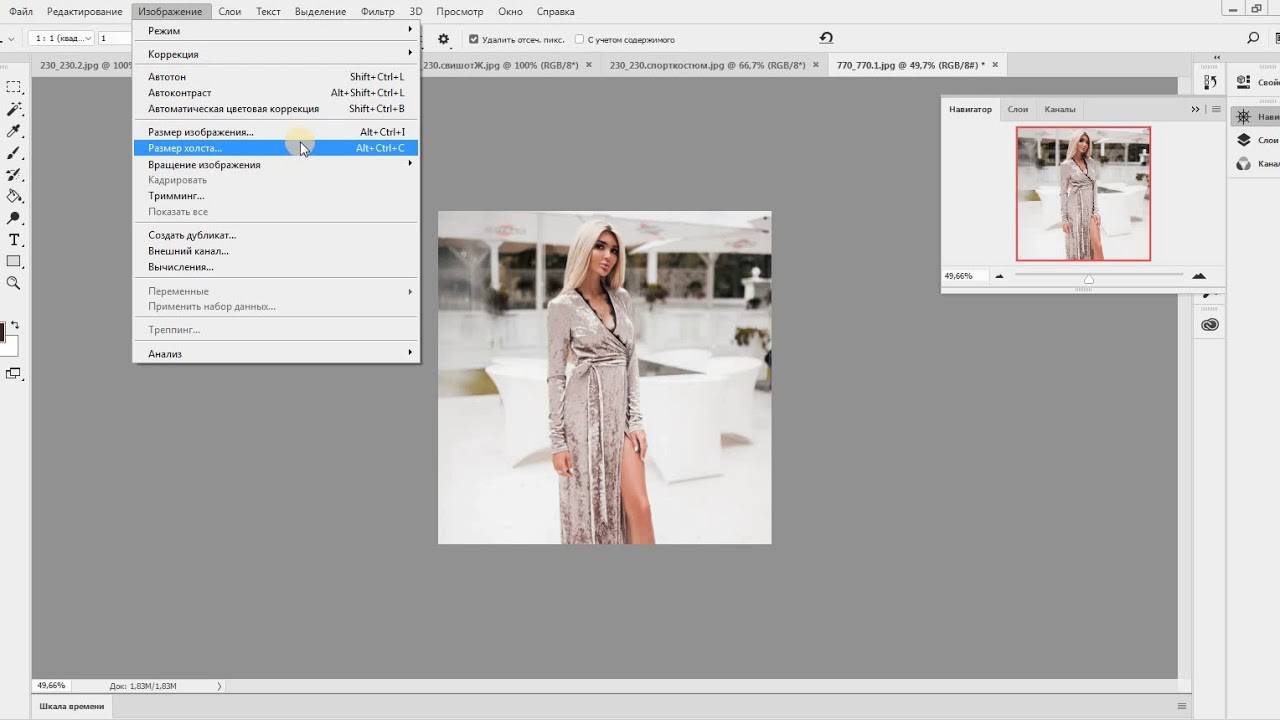
Task: Toggle 'Удалить отсеч. пикс.' checkbox
Action: click(x=474, y=40)
